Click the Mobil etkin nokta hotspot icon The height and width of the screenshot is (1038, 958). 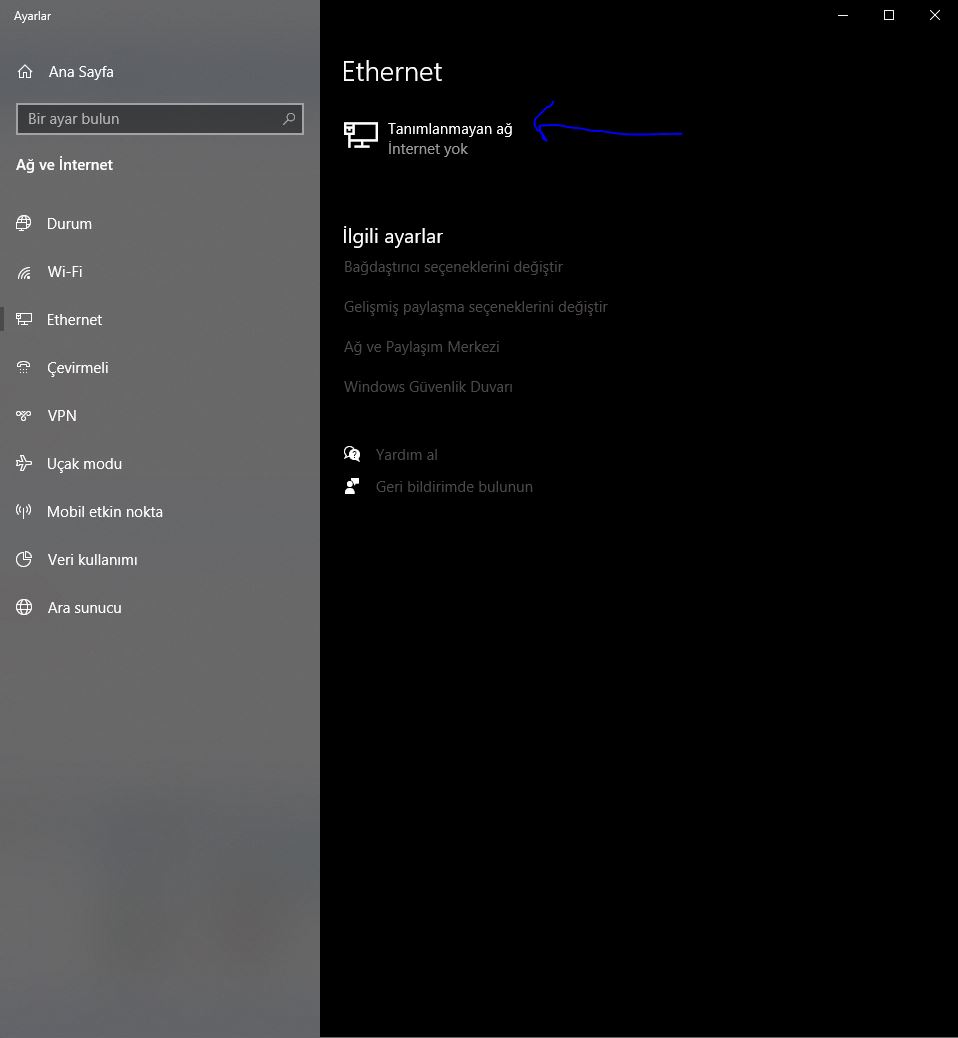[x=24, y=512]
